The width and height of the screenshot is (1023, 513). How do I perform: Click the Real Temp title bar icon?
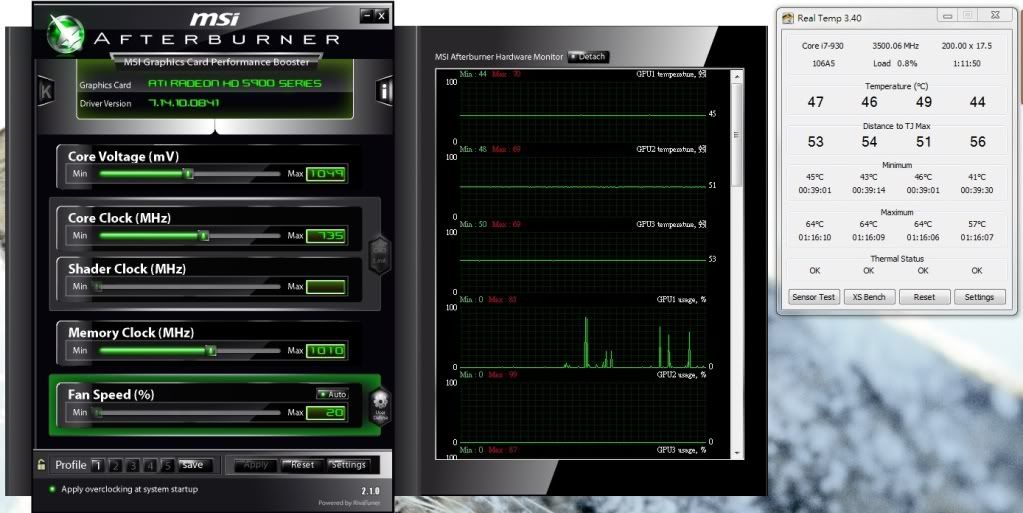pos(789,17)
